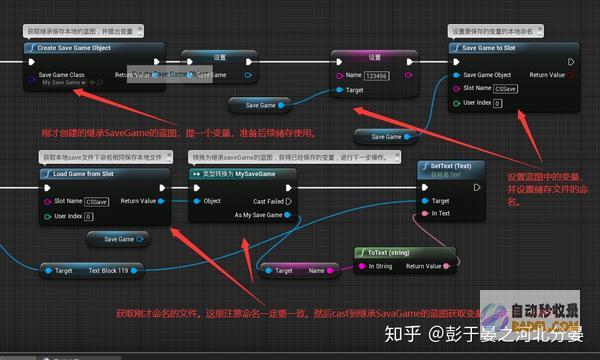Click exec output pin of Create Save Game Object

click(157, 62)
